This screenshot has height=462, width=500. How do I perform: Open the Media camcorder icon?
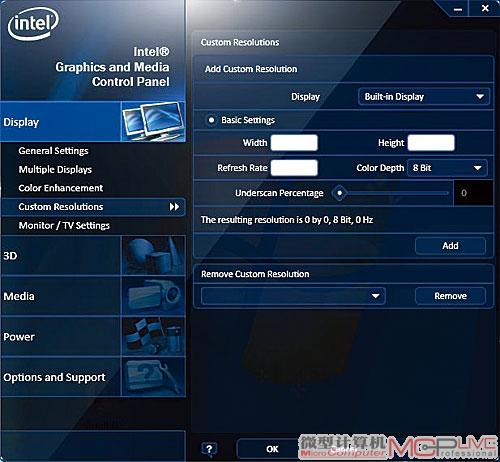point(153,296)
